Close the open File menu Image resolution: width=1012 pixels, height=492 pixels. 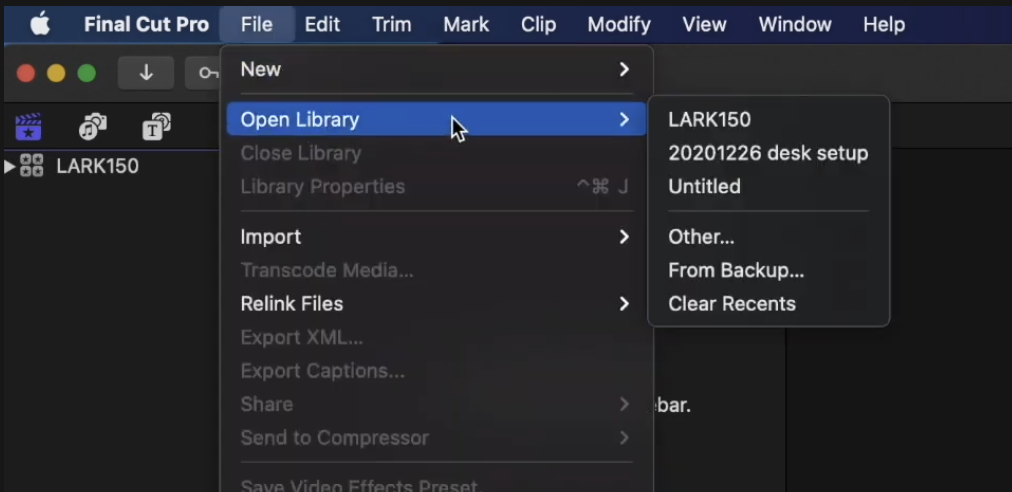257,25
